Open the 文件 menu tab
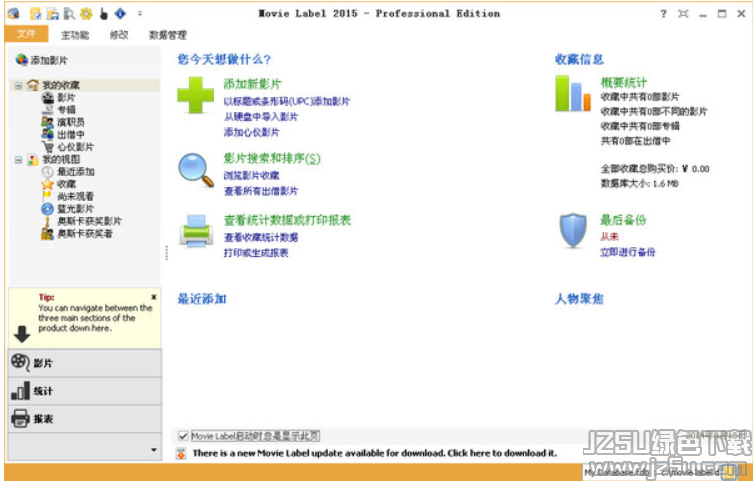Viewport: 753px width, 481px height. pyautogui.click(x=26, y=34)
